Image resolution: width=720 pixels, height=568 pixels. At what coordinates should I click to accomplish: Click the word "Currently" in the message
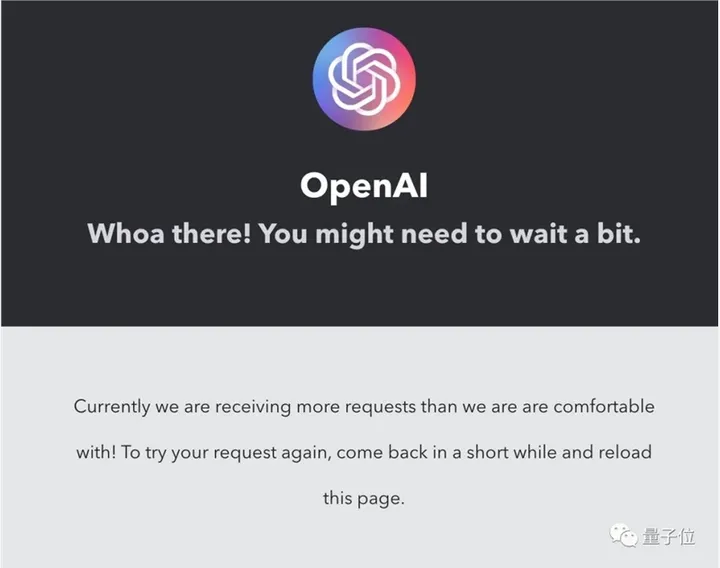click(x=112, y=408)
